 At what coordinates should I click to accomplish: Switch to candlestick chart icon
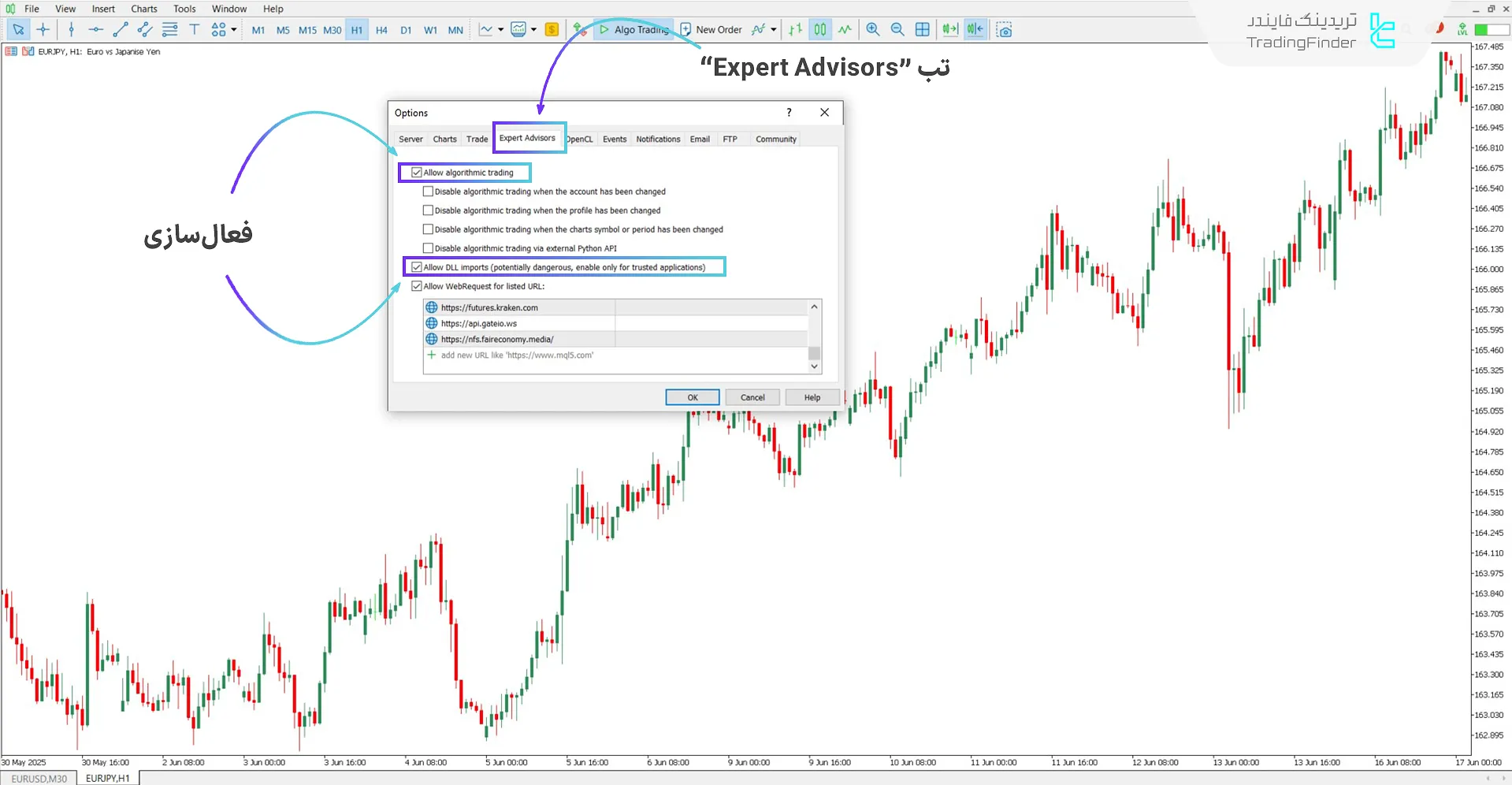tap(820, 30)
